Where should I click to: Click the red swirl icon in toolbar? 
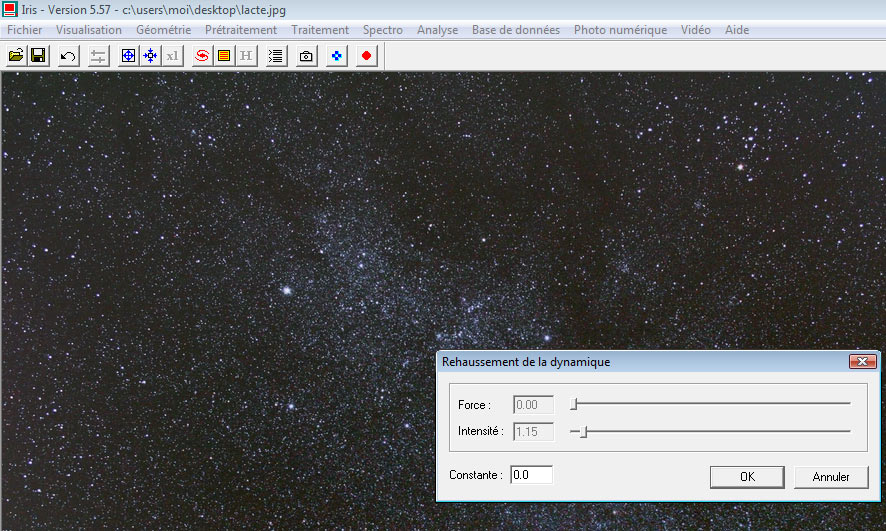[x=202, y=55]
